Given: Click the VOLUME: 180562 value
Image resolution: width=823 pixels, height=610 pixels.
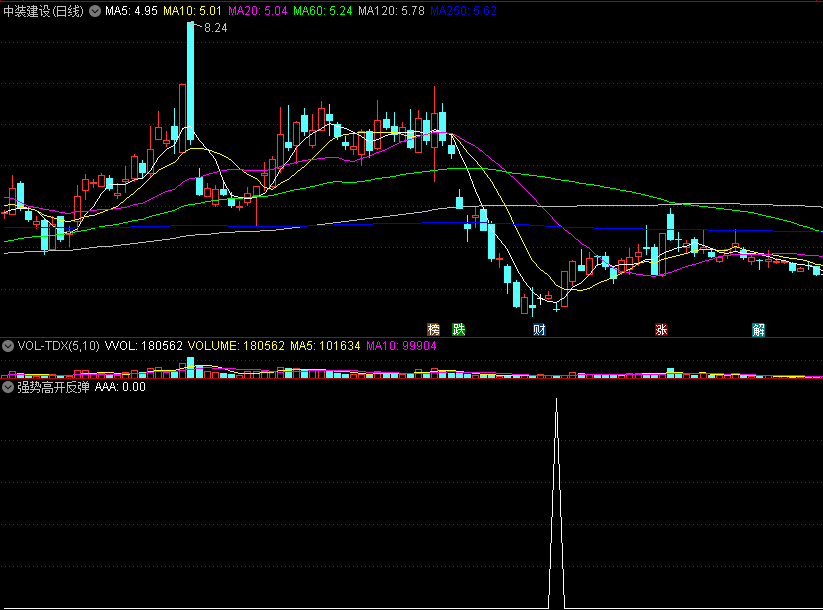Looking at the screenshot, I should pyautogui.click(x=236, y=346).
